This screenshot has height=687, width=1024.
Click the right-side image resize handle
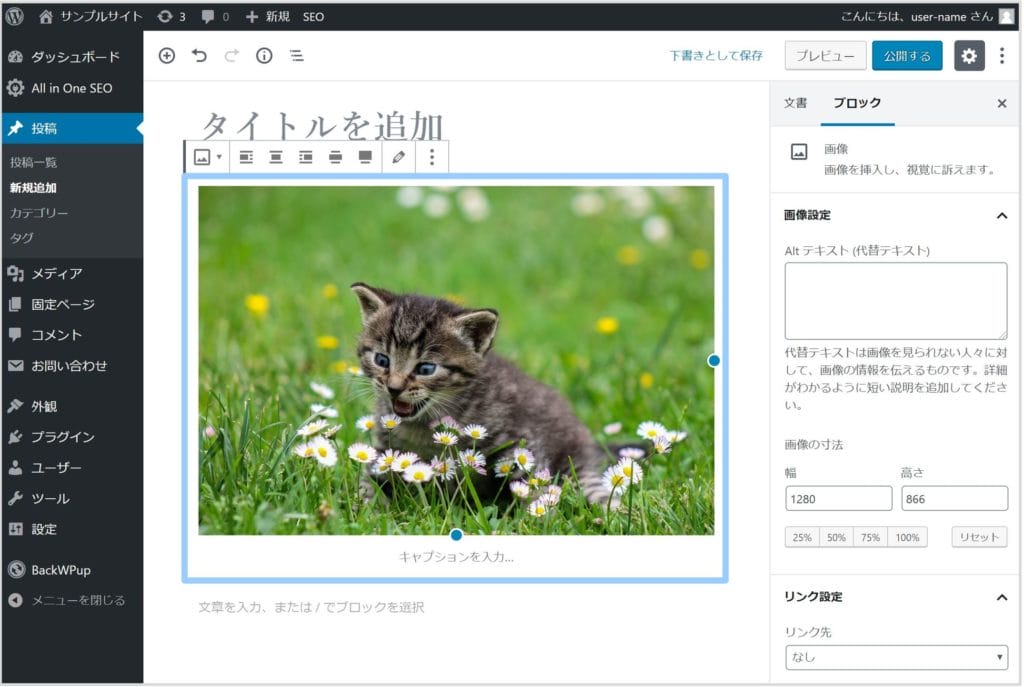(x=714, y=360)
